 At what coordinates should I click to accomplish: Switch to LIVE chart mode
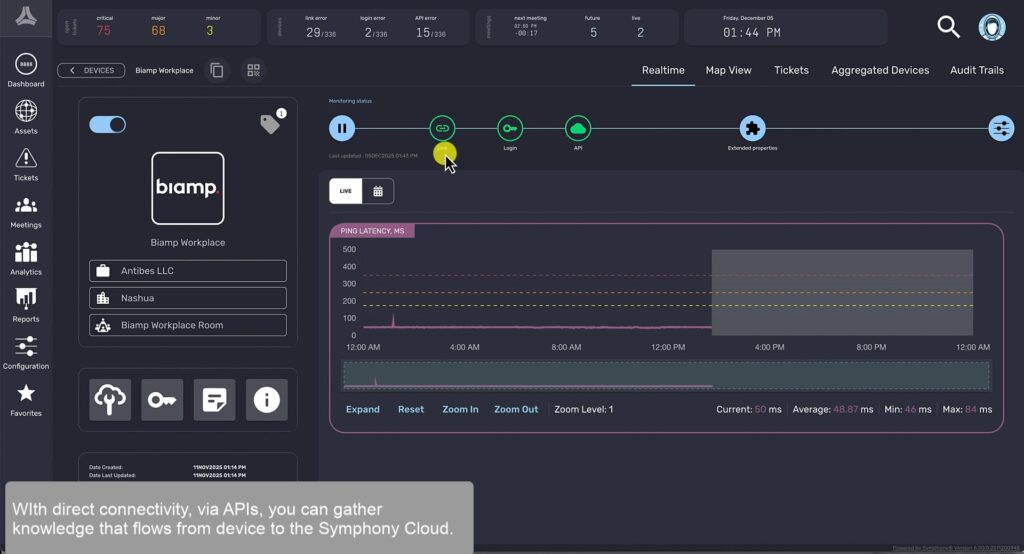[x=345, y=191]
